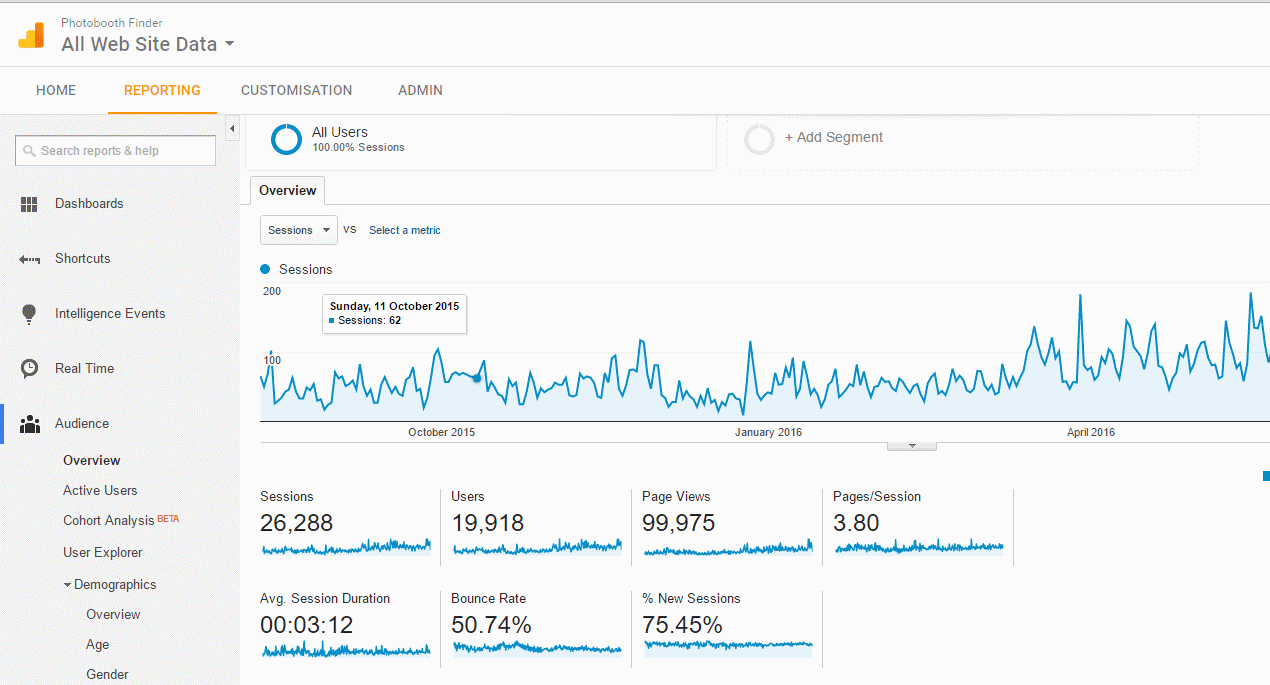Open the CUSTOMISATION tab
This screenshot has width=1270, height=685.
coord(297,90)
